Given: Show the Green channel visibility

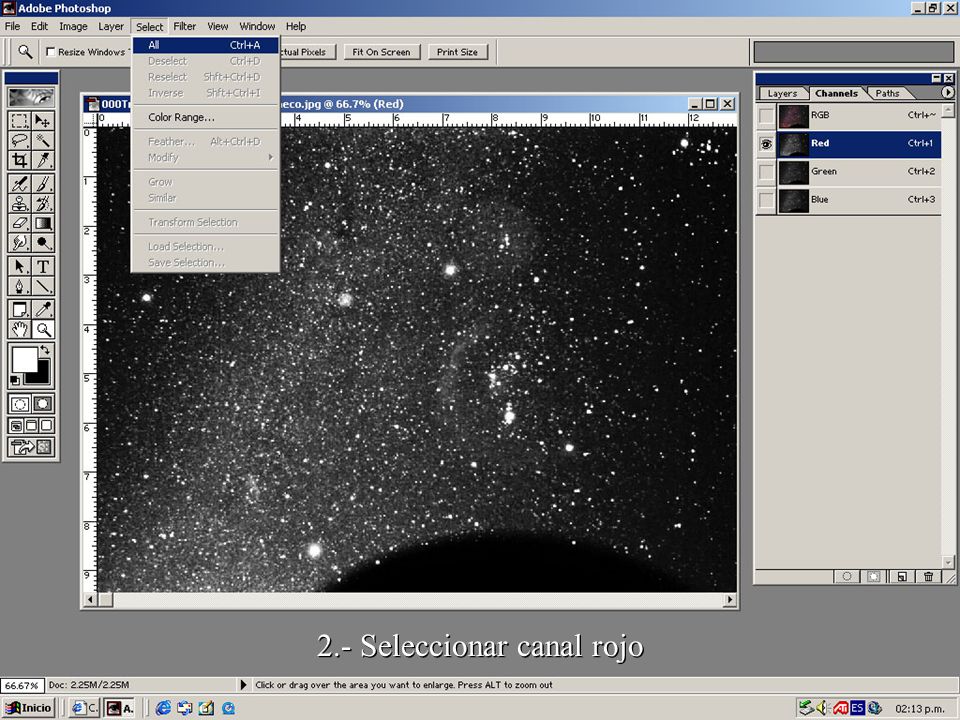Looking at the screenshot, I should coord(766,172).
